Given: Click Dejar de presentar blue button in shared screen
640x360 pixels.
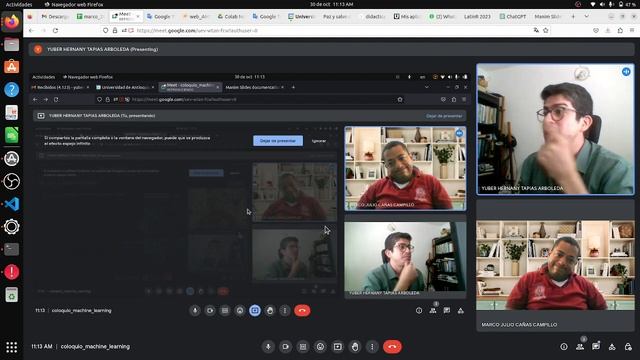Looking at the screenshot, I should [278, 141].
